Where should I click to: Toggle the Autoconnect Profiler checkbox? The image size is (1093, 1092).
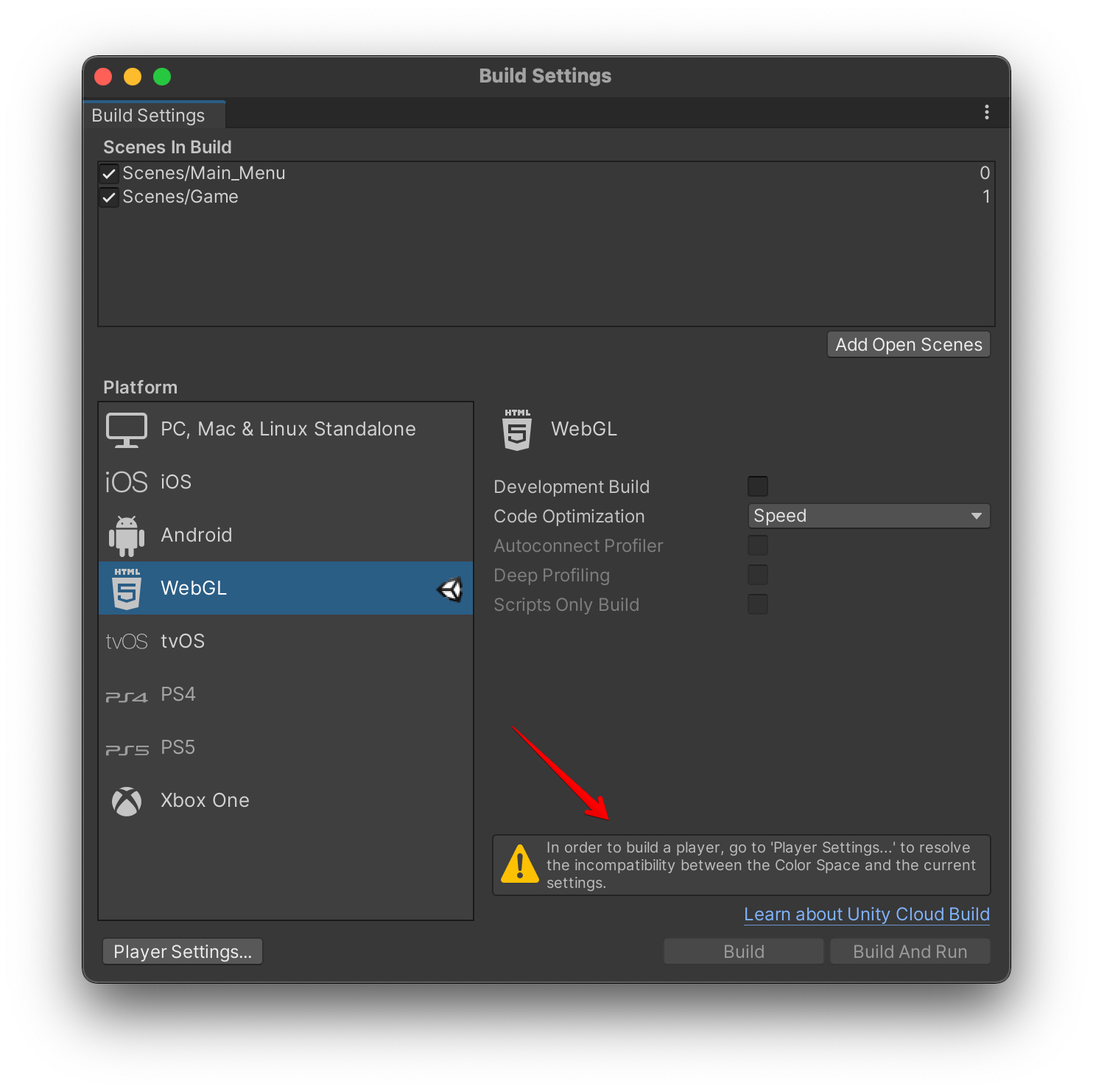[x=758, y=545]
